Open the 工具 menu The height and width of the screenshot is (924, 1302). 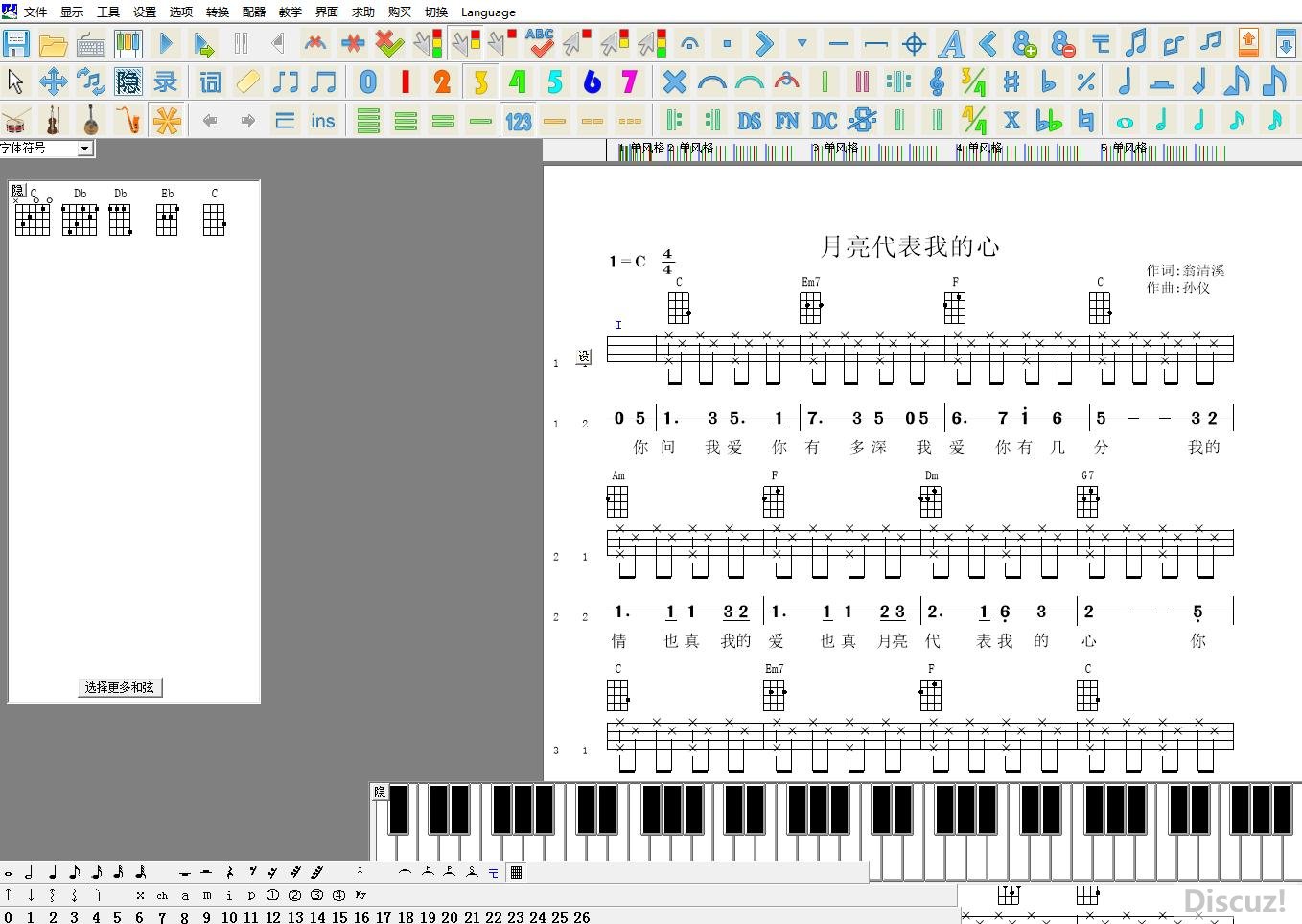108,12
